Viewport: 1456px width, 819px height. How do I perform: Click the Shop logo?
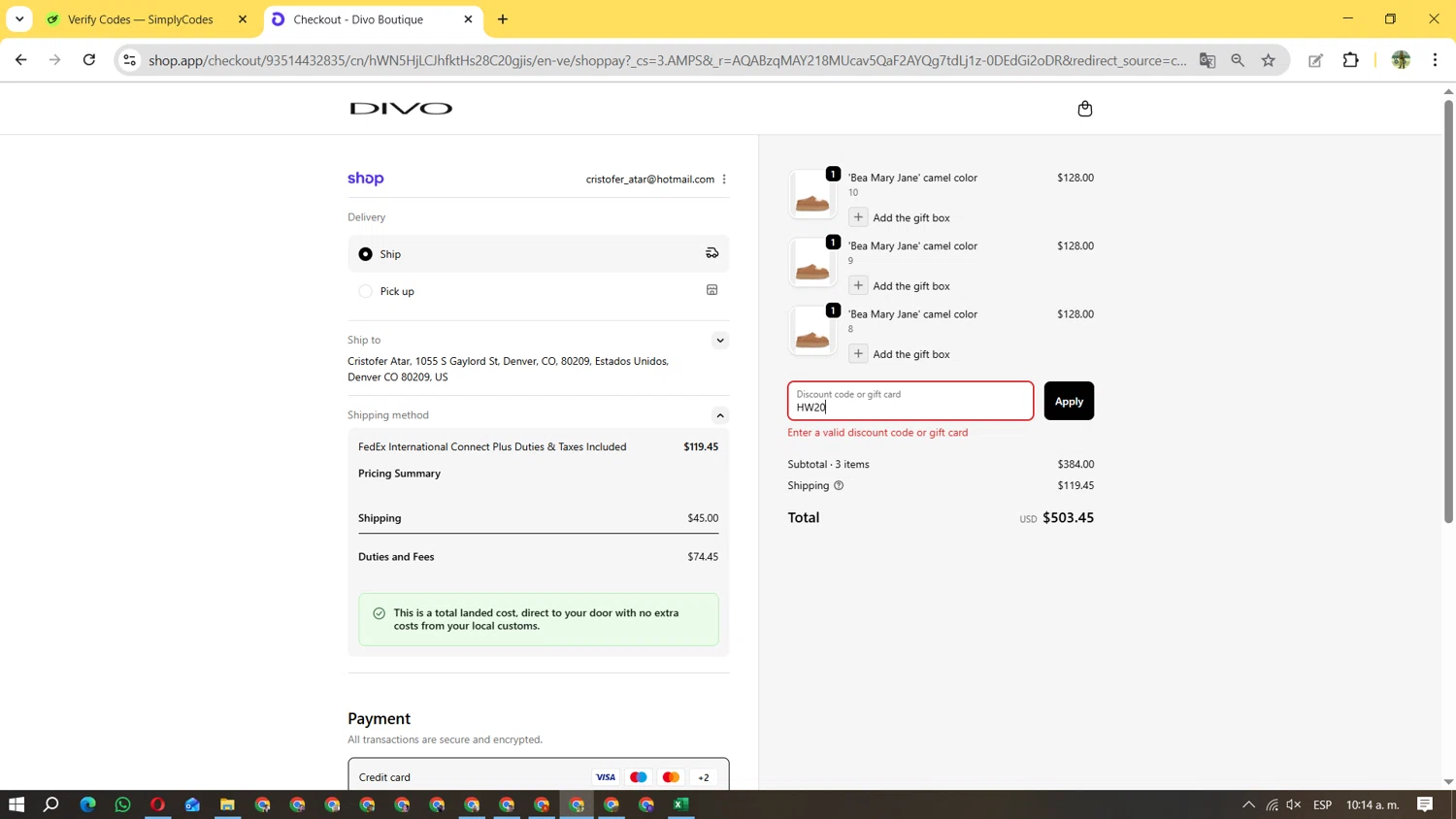point(366,179)
